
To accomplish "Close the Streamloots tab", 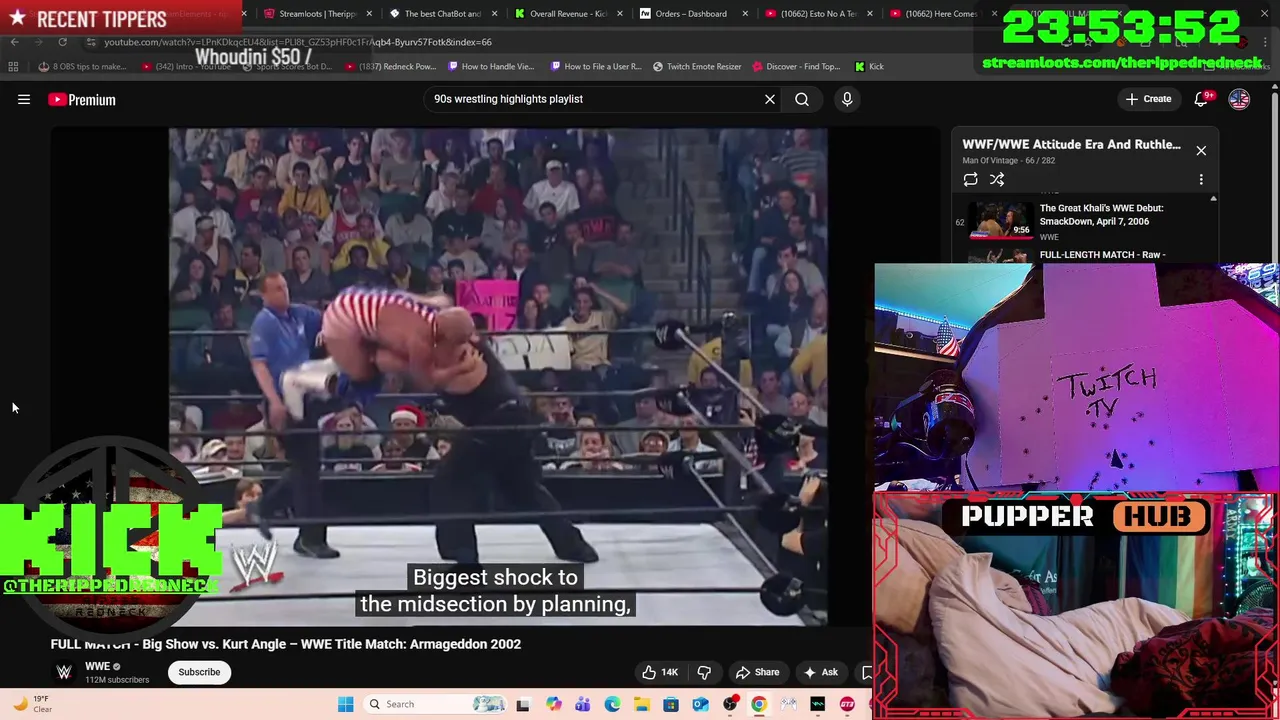I will (x=369, y=14).
